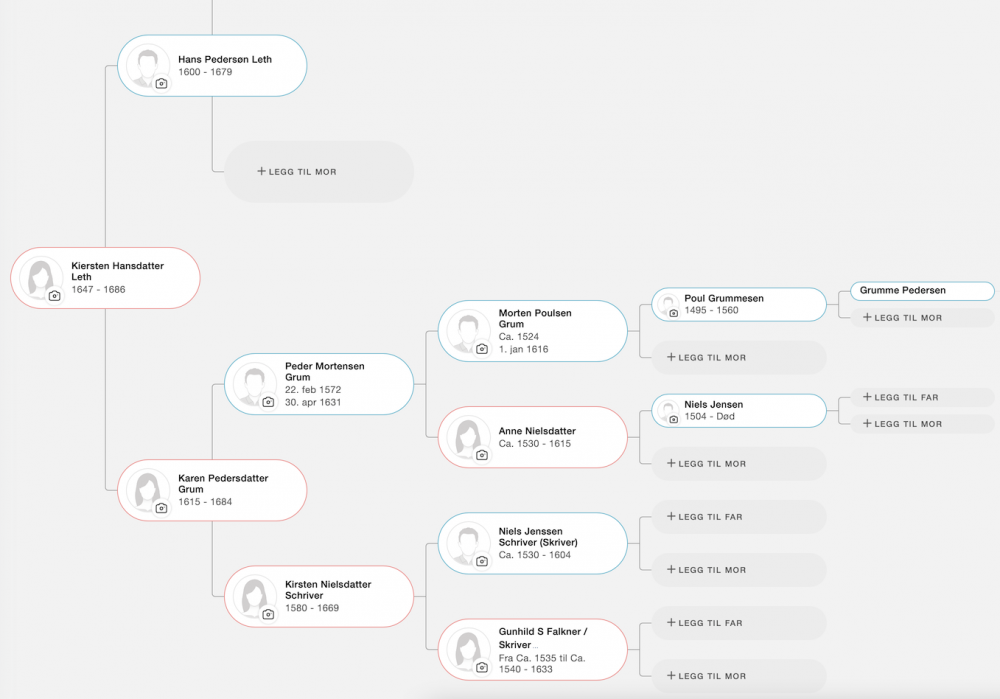The width and height of the screenshot is (1000, 699).
Task: Click camera icon on Poul Grummesen card
Action: pos(674,313)
